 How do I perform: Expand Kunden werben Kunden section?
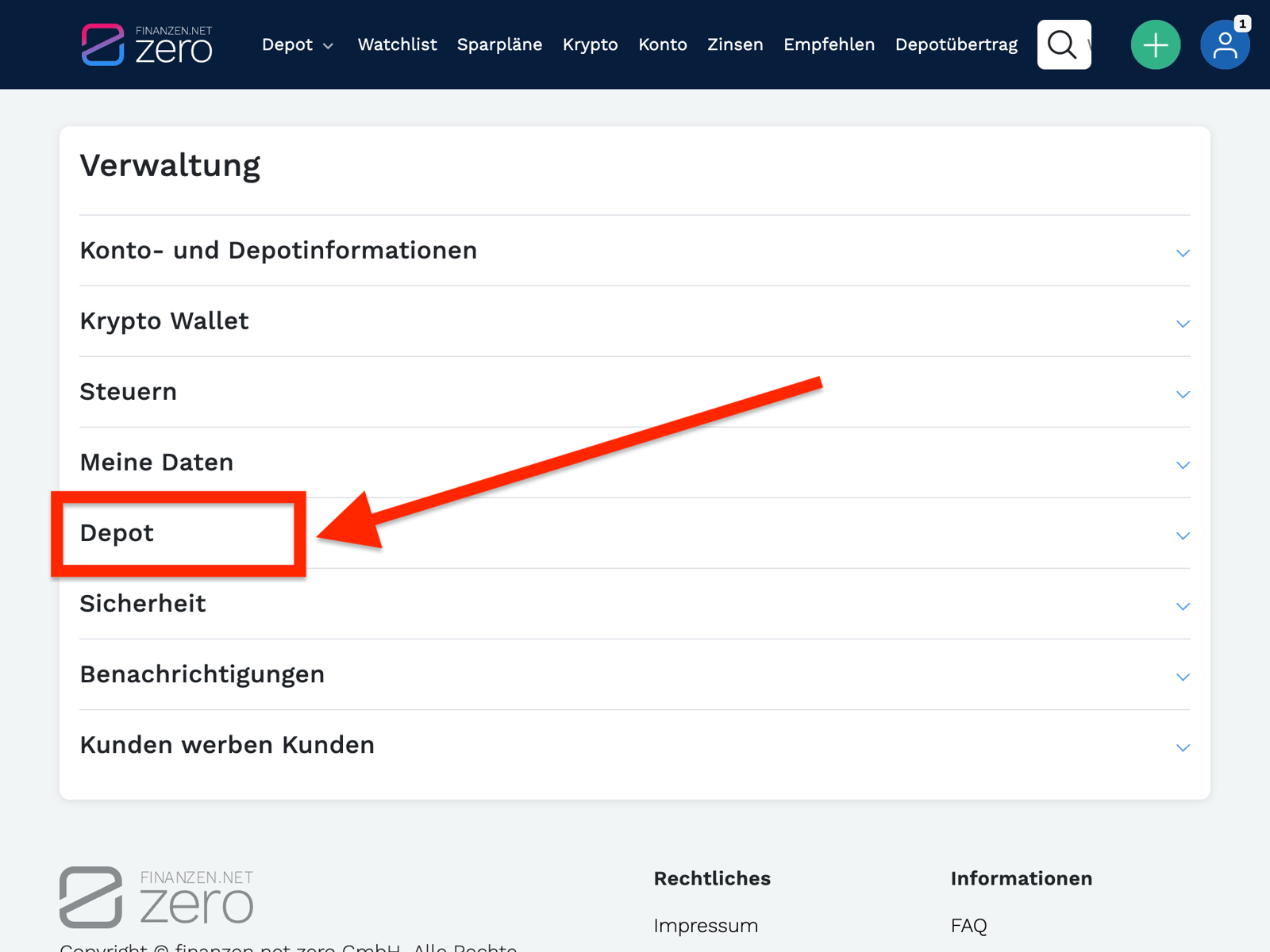(1183, 747)
